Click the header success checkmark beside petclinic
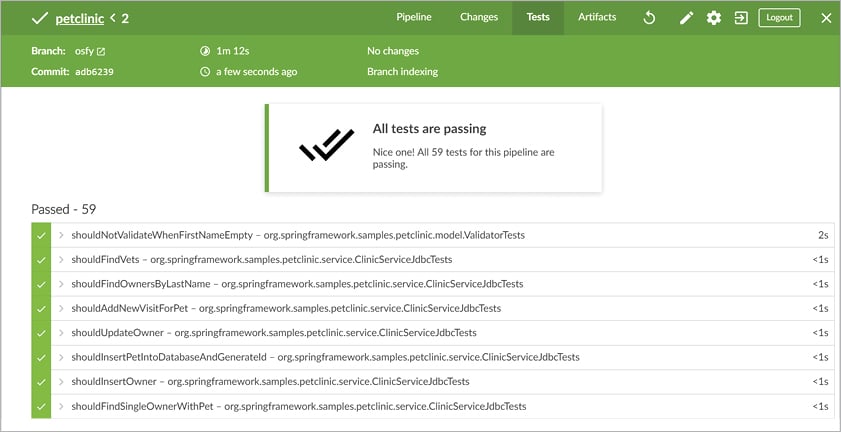 click(40, 18)
